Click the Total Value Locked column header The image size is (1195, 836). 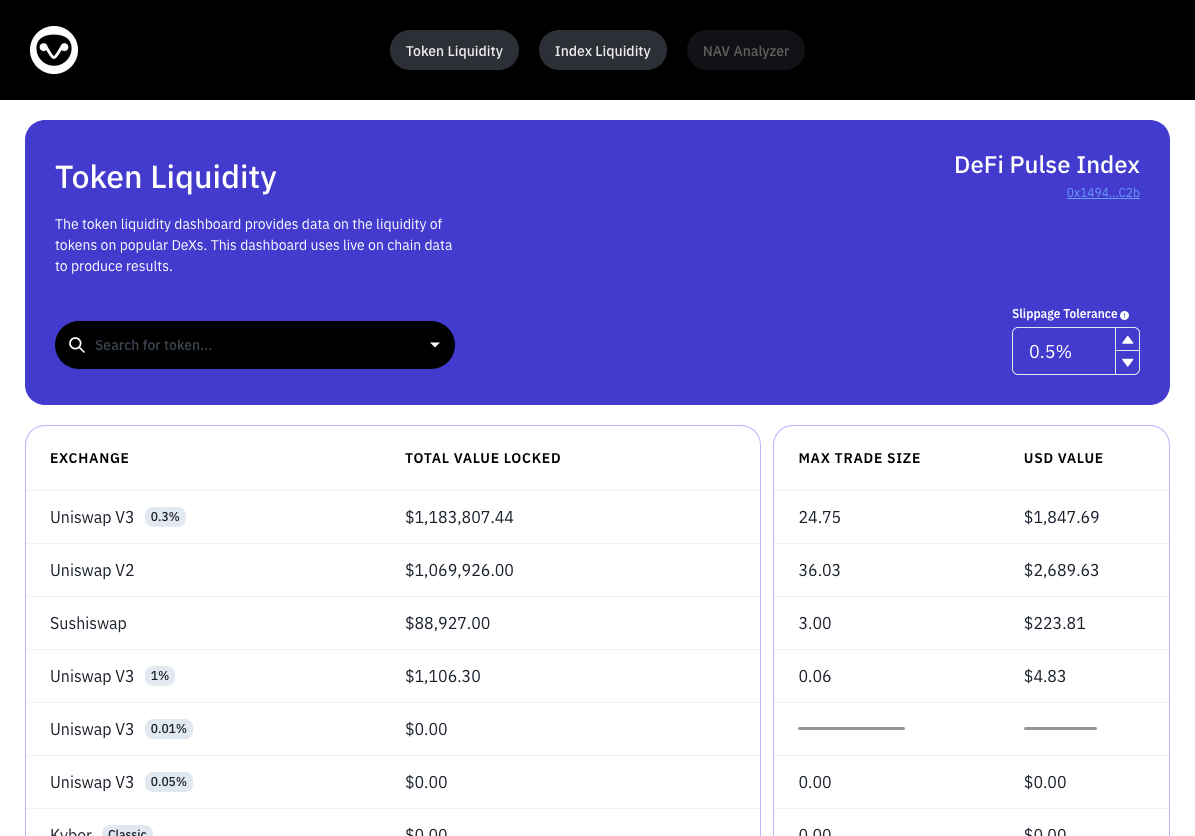pos(482,458)
